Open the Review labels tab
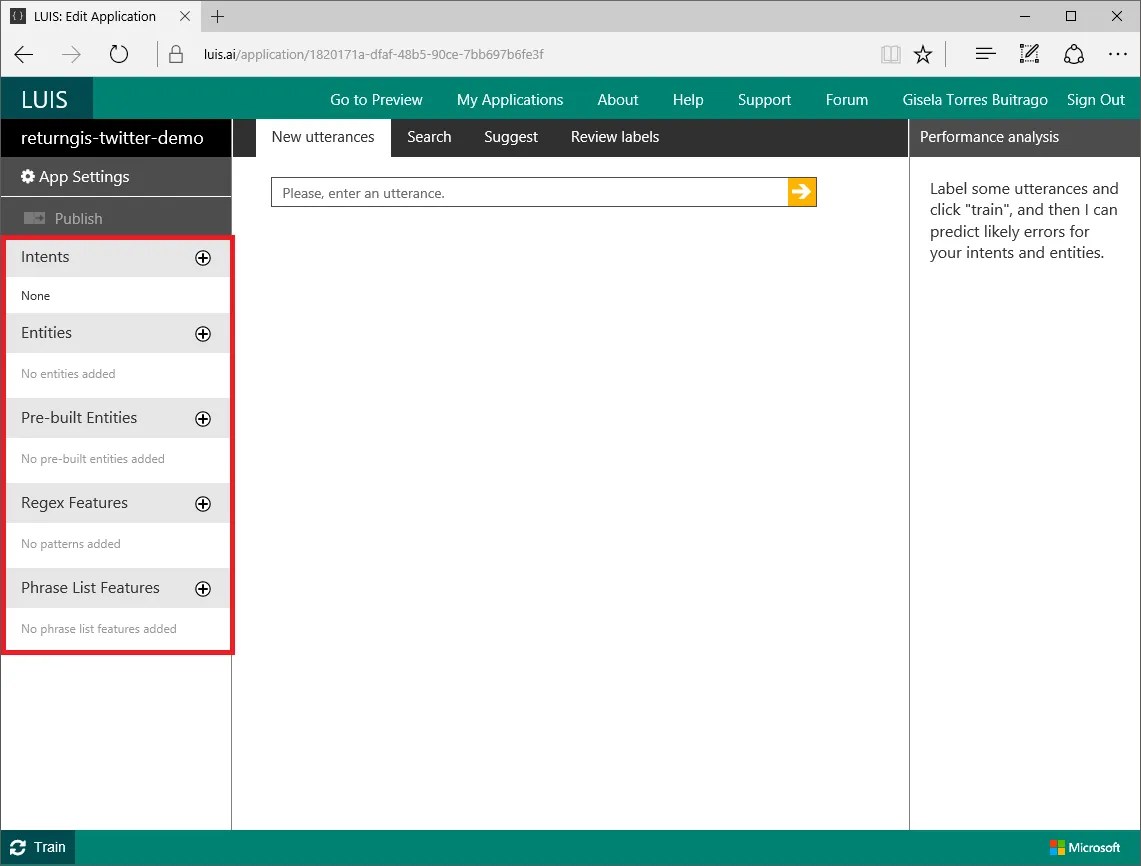1141x866 pixels. 615,137
